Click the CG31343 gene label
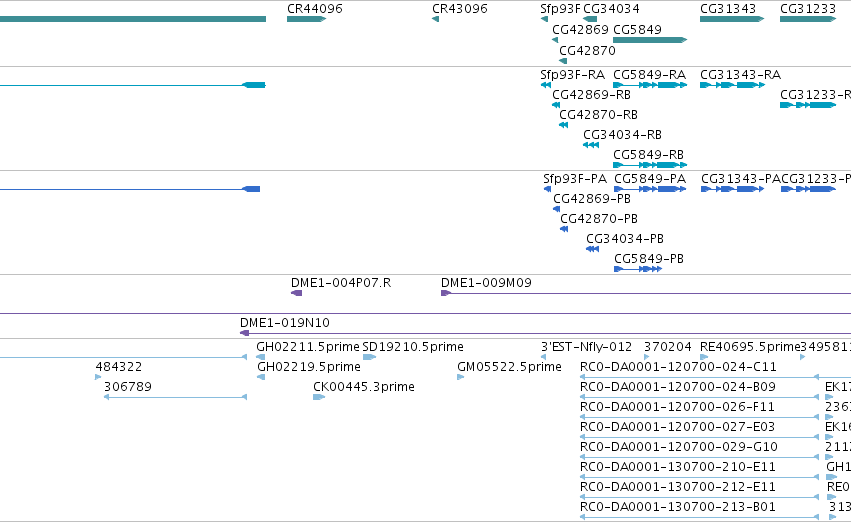 tap(728, 9)
